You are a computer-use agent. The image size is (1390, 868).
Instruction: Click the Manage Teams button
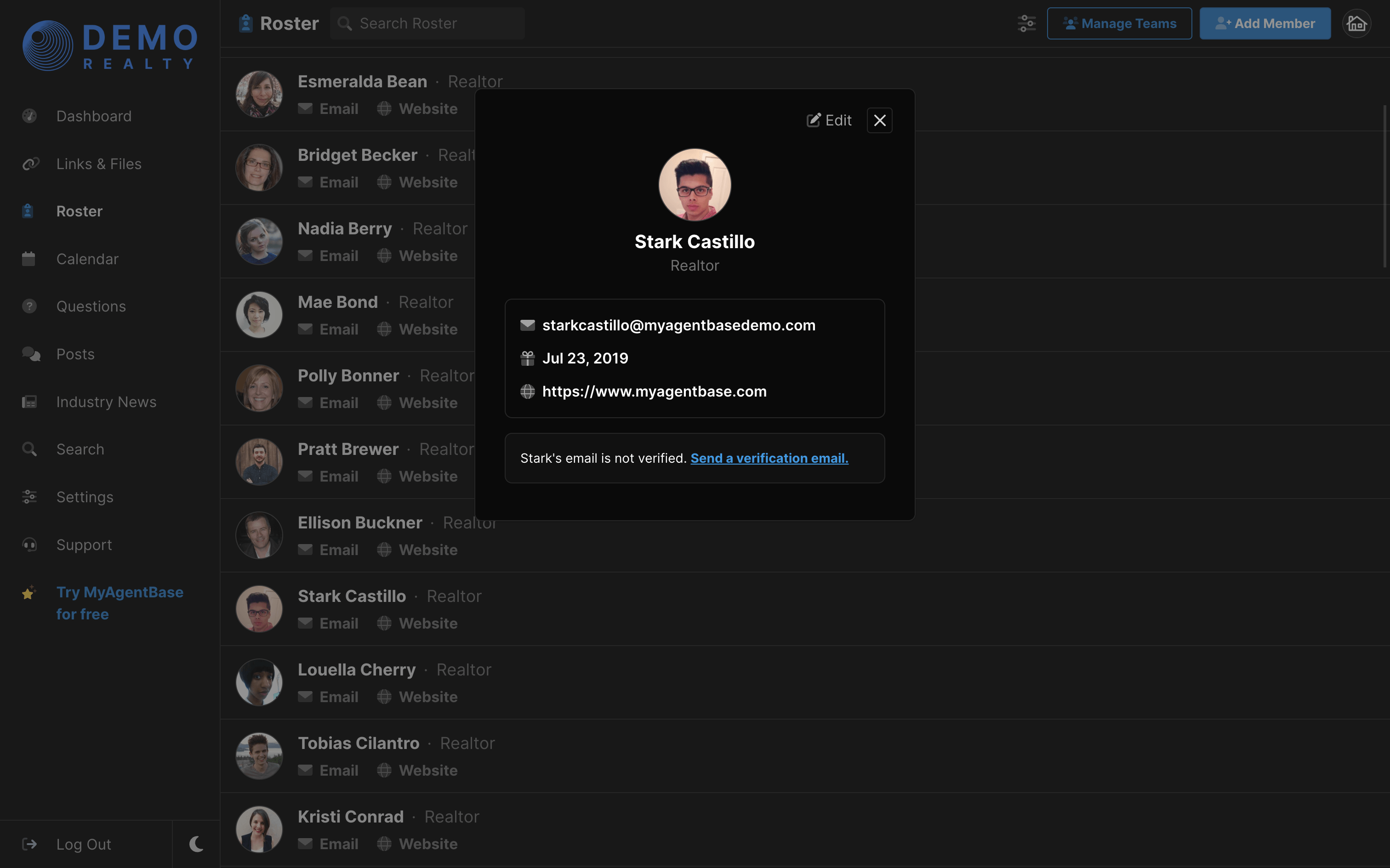[x=1119, y=23]
